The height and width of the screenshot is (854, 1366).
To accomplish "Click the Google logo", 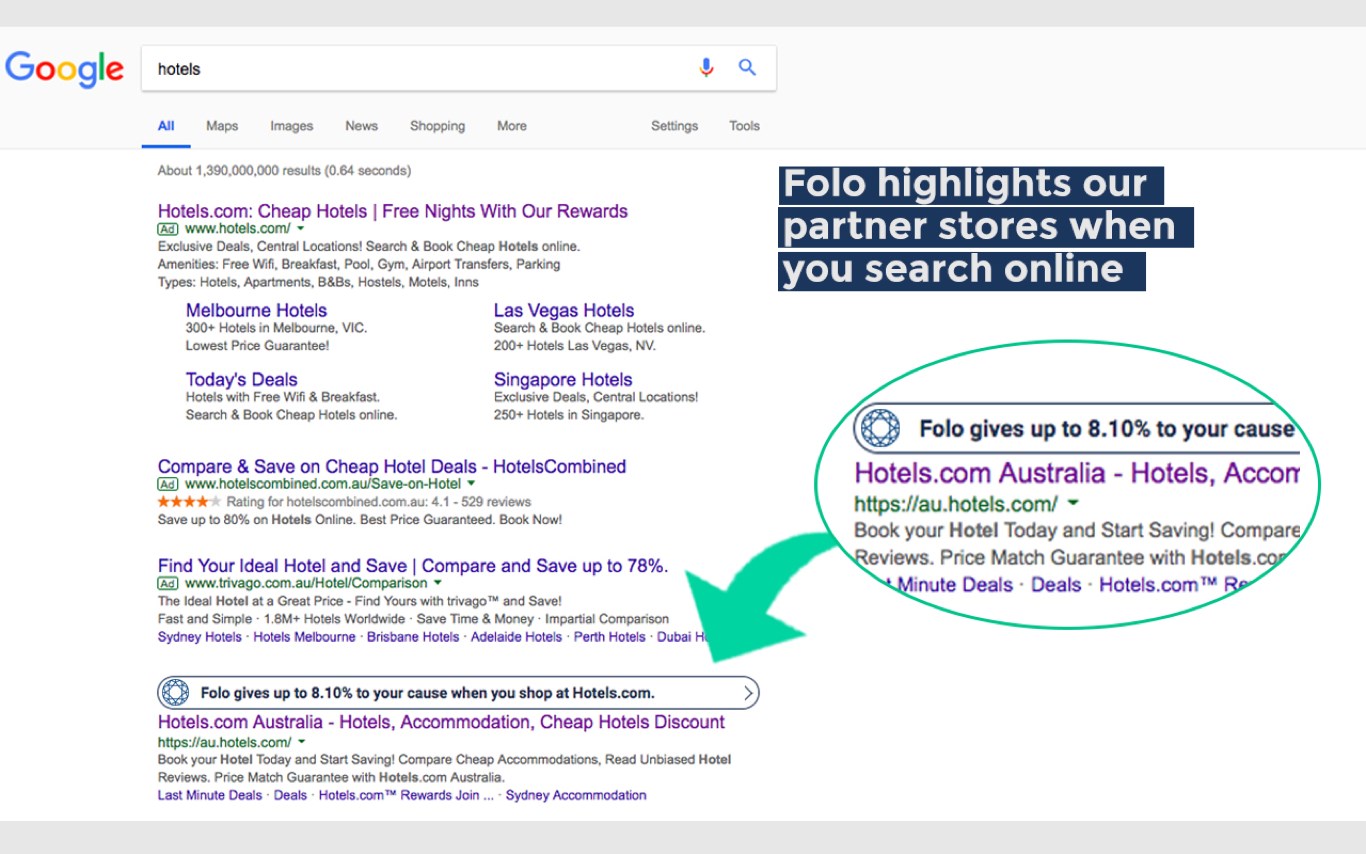I will (x=64, y=69).
